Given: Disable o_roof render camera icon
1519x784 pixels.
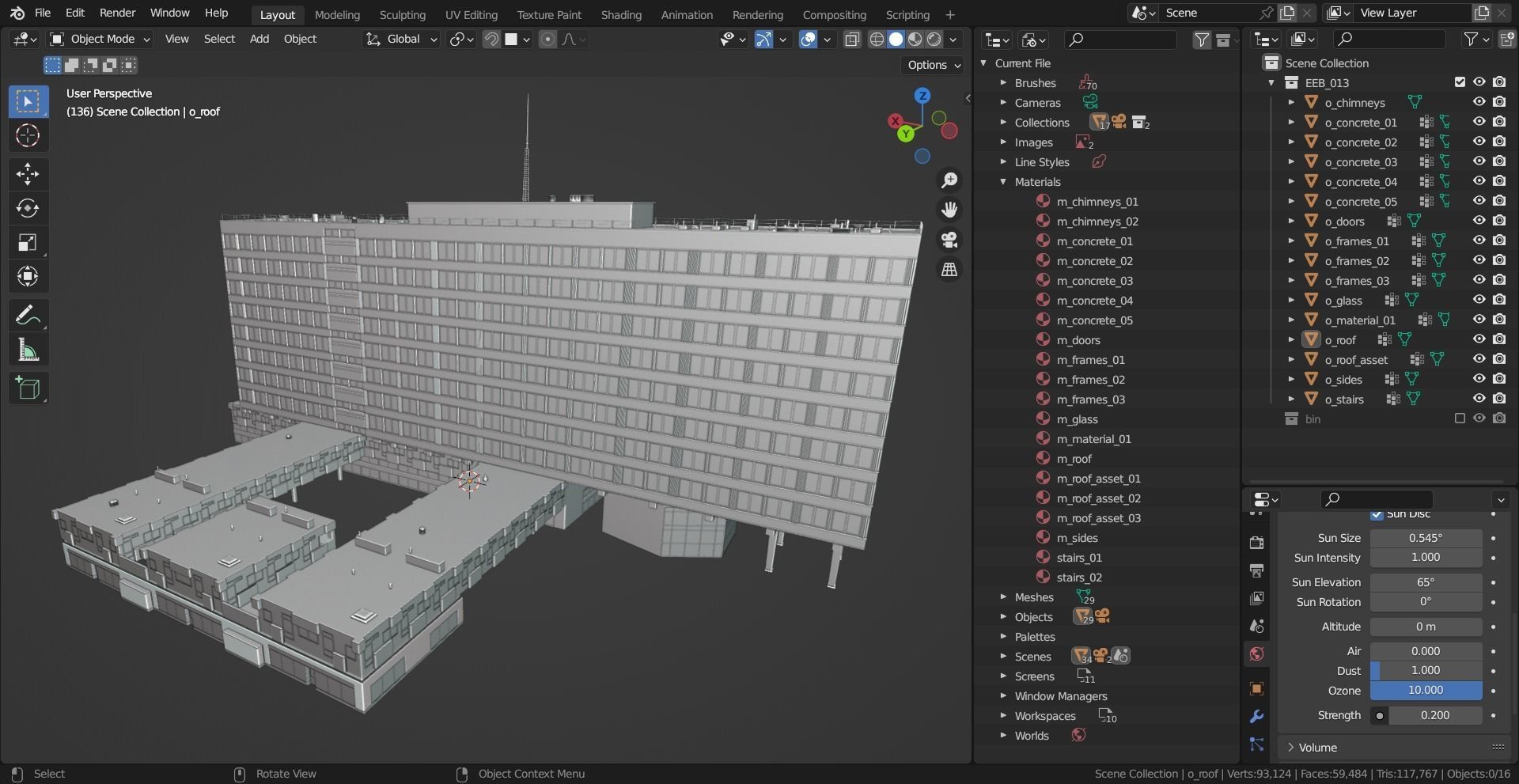Looking at the screenshot, I should [x=1499, y=339].
